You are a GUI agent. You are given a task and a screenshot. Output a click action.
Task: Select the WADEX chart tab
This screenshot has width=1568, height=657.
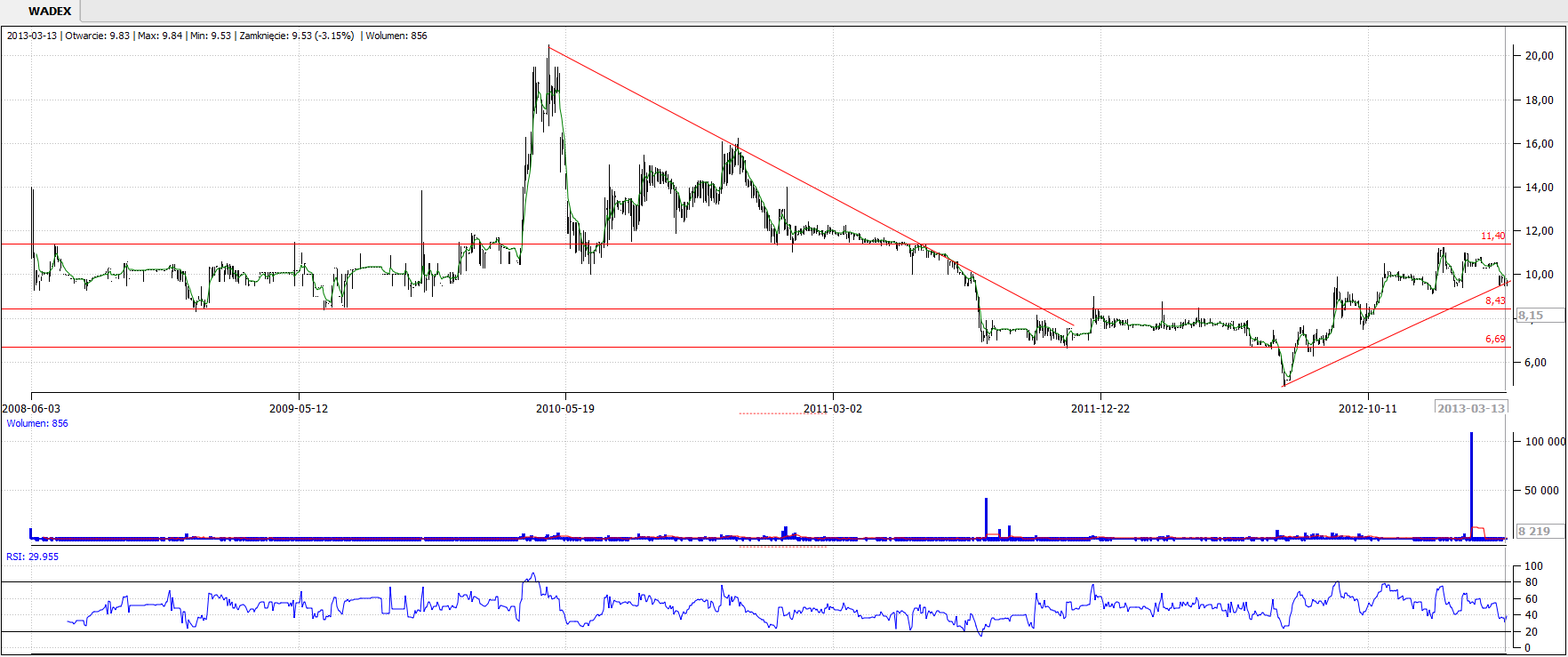coord(50,12)
